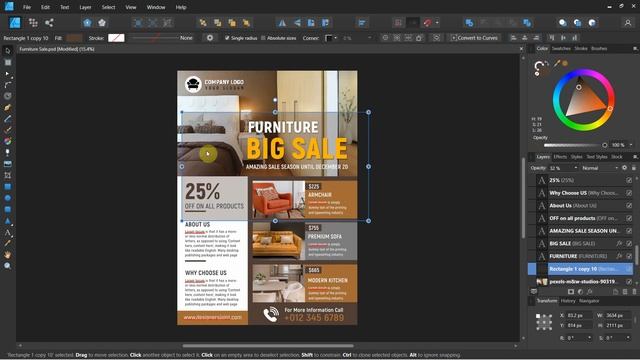This screenshot has height=360, width=640.
Task: Select the Node tool arrow
Action: click(x=7, y=74)
